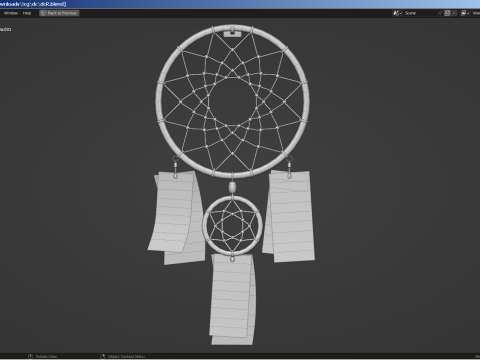
Task: Toggle the pin scene icon
Action: [x=440, y=13]
